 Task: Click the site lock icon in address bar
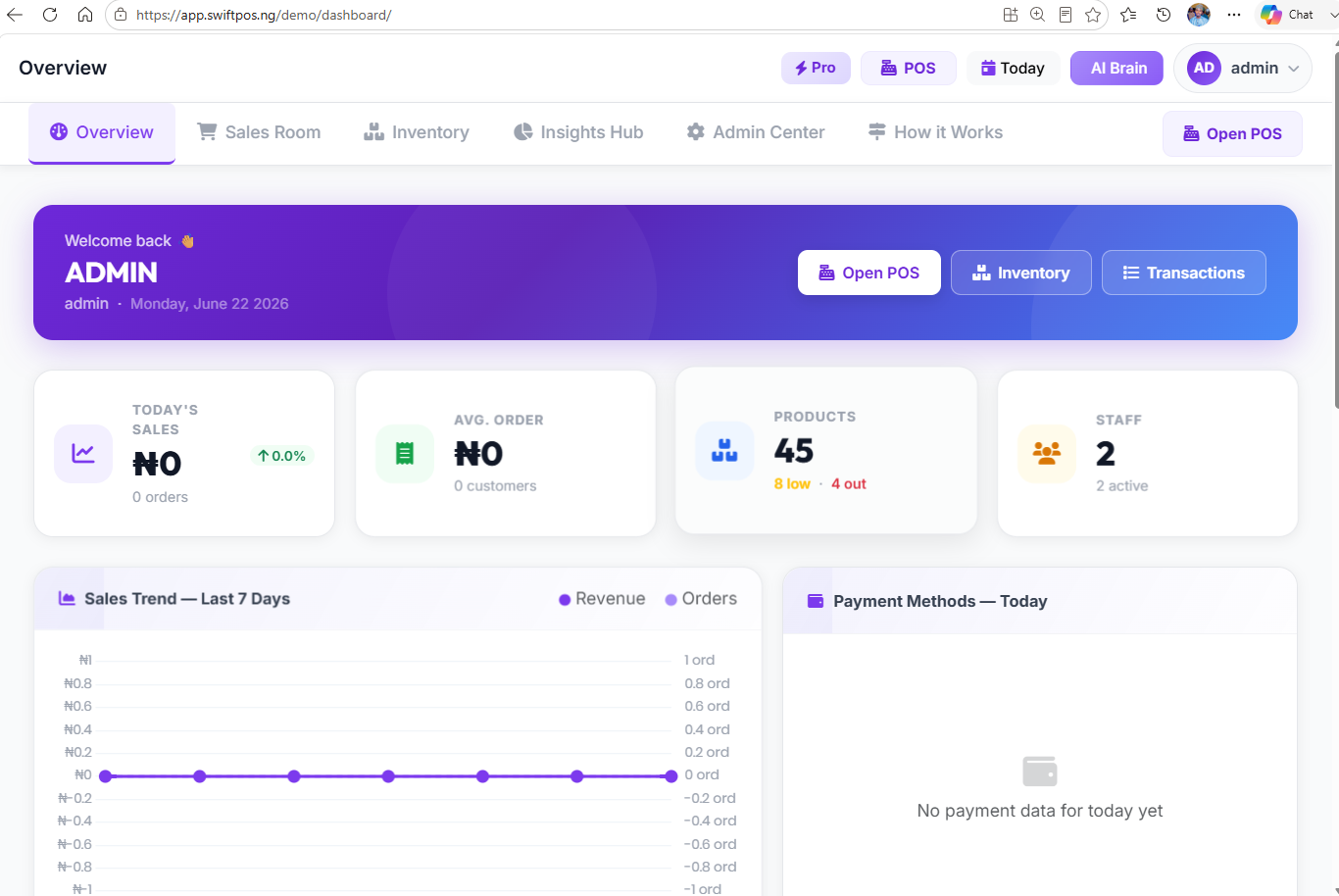tap(121, 15)
